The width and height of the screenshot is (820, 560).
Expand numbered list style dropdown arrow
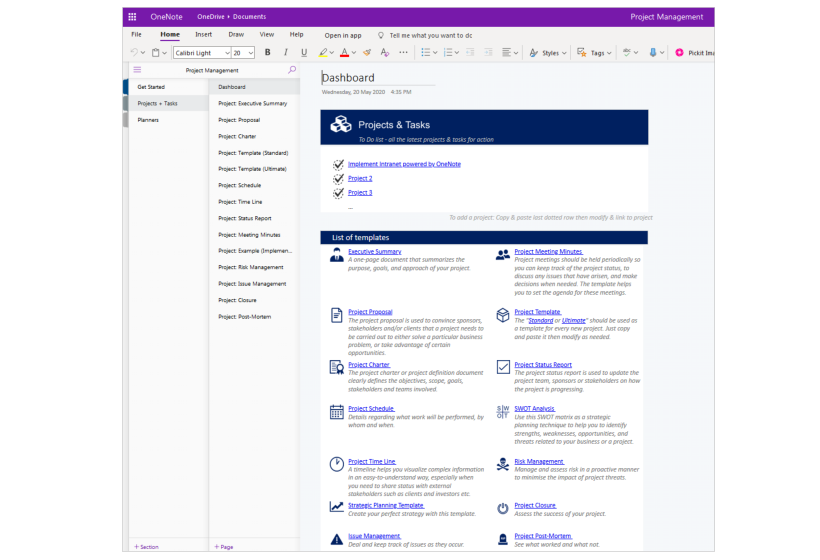(457, 53)
